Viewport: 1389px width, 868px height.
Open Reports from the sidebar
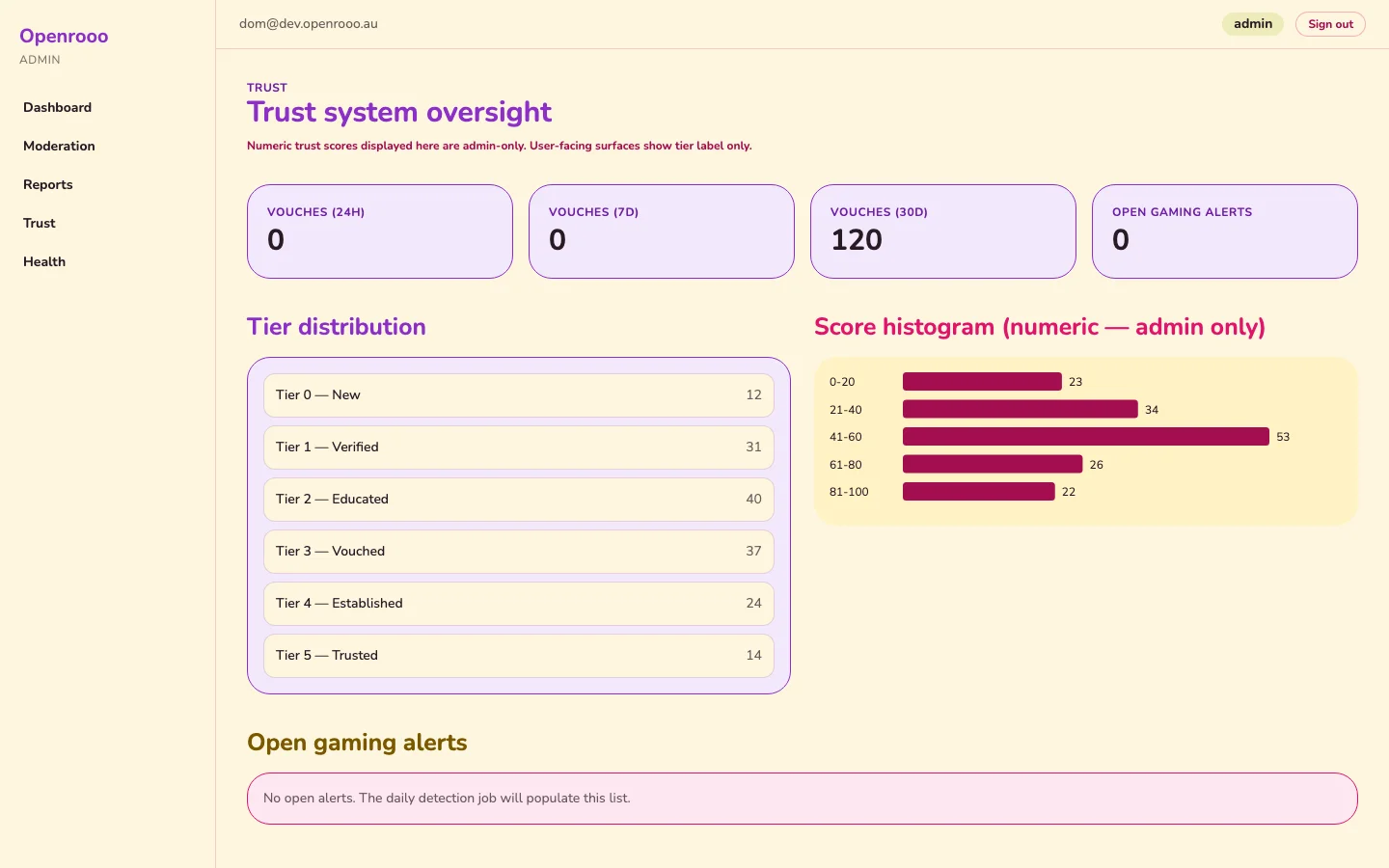48,184
